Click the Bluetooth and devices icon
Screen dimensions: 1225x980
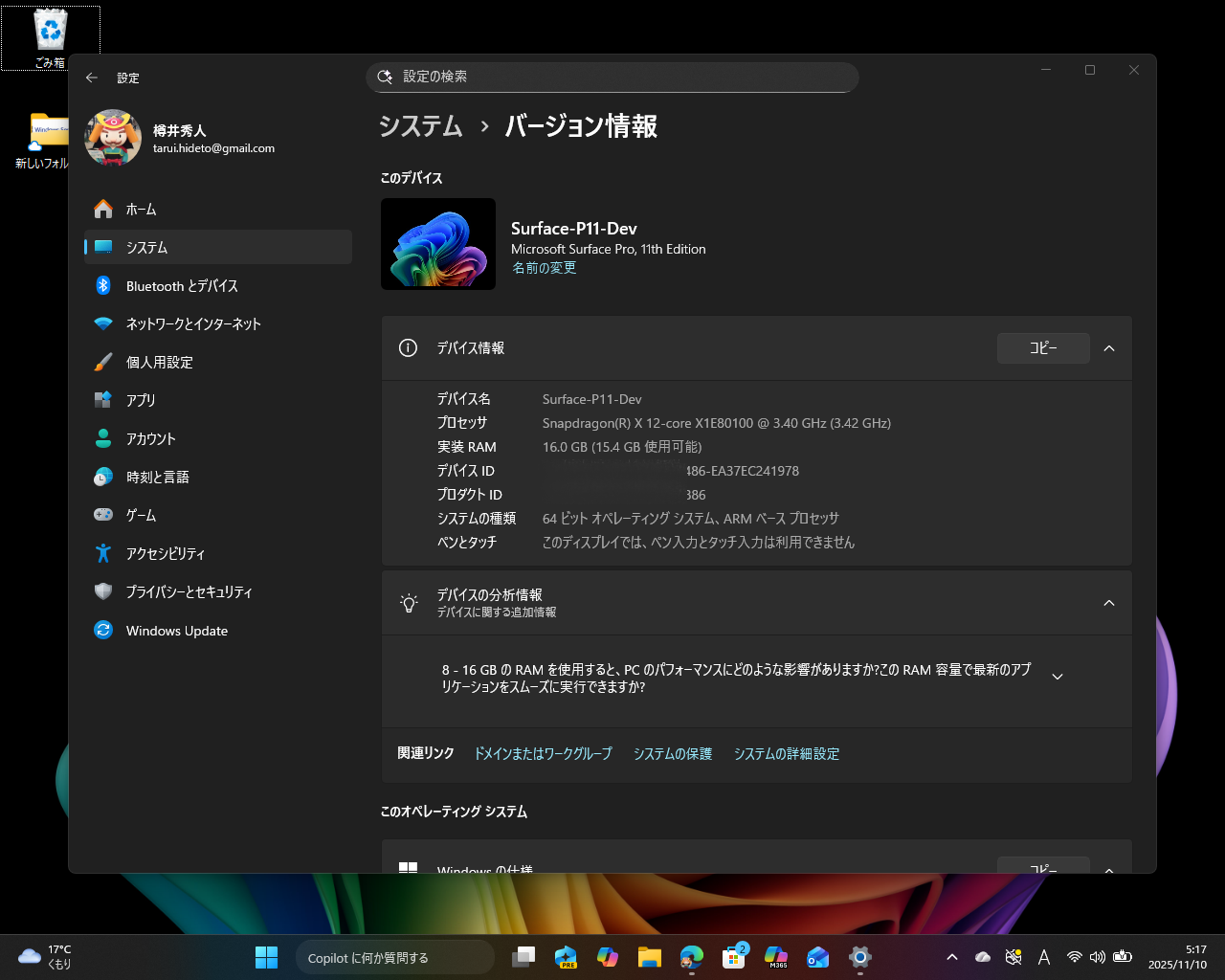pyautogui.click(x=105, y=285)
